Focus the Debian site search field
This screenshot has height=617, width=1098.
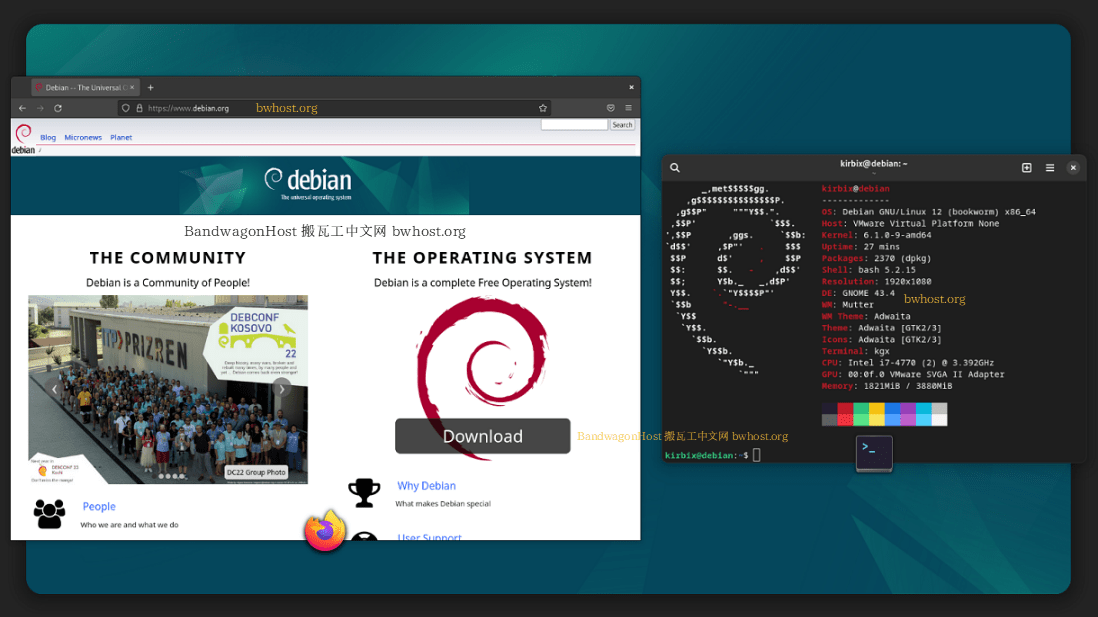(x=574, y=125)
